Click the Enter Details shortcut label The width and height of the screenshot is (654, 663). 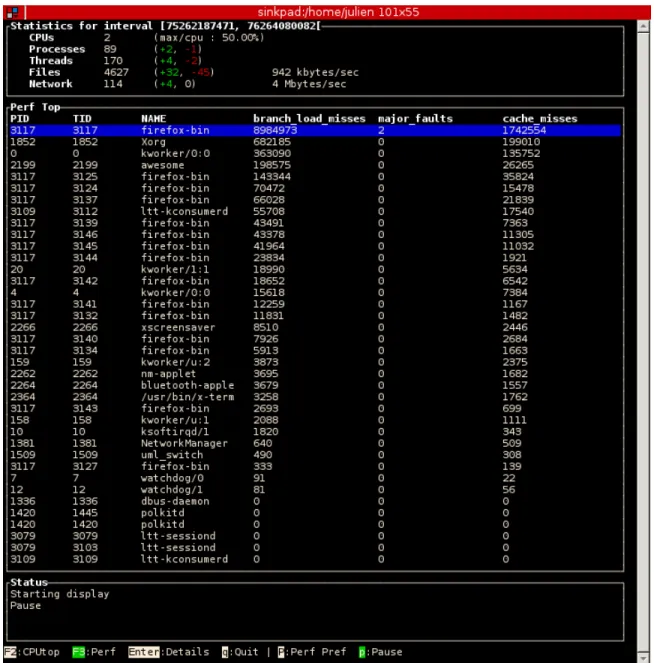[x=169, y=652]
